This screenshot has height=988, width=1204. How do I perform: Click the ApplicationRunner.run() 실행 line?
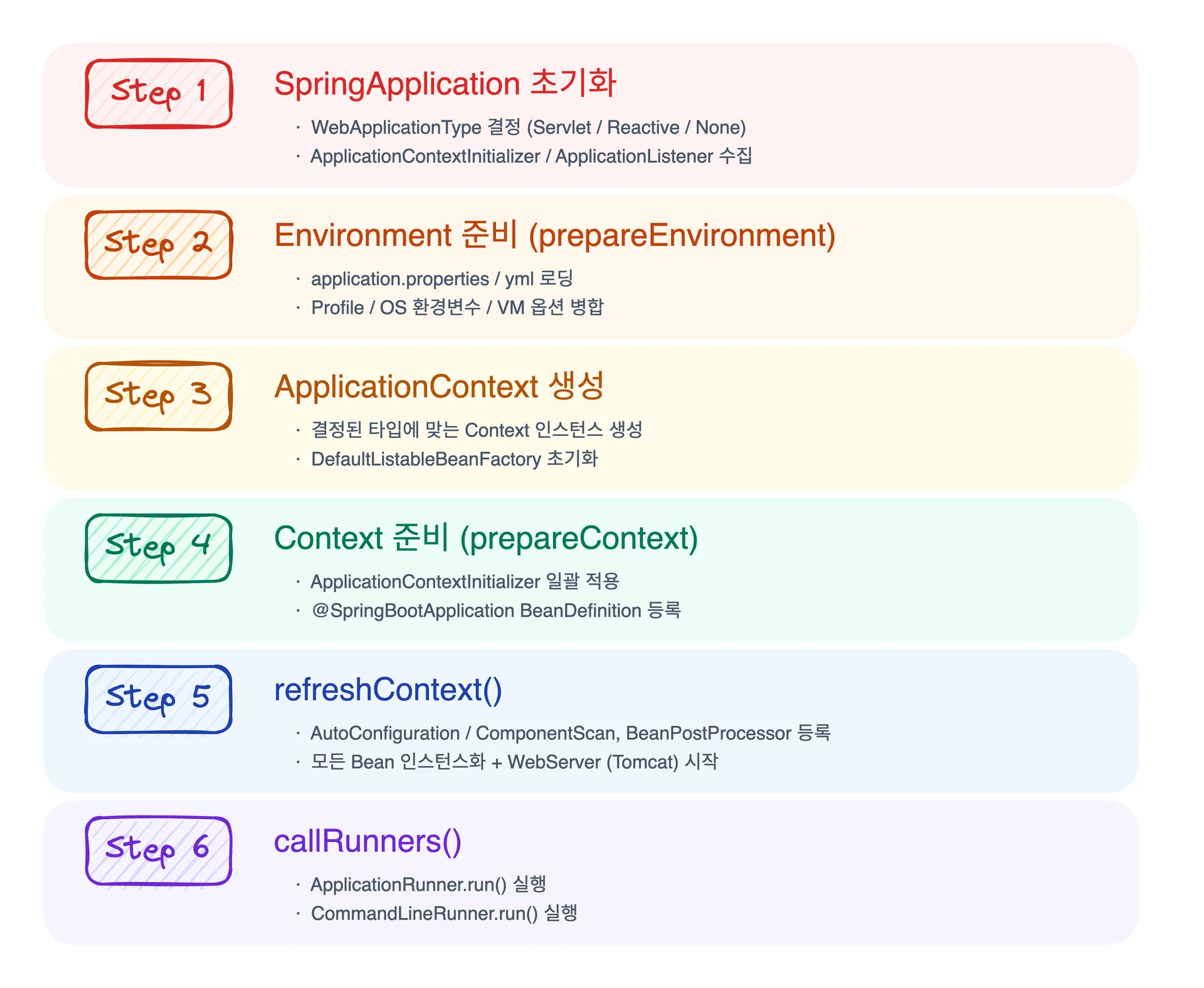[x=428, y=884]
